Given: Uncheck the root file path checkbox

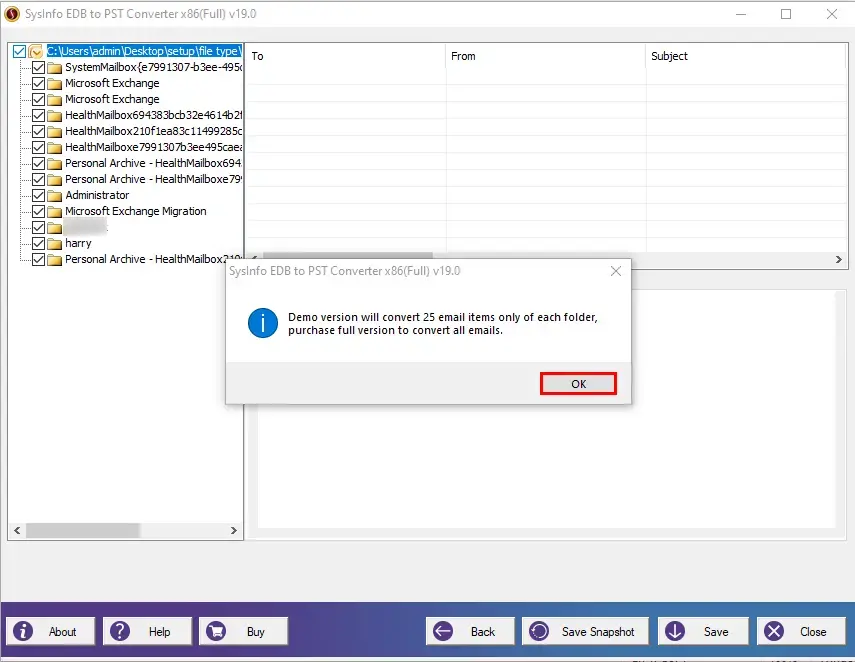Looking at the screenshot, I should 19,51.
